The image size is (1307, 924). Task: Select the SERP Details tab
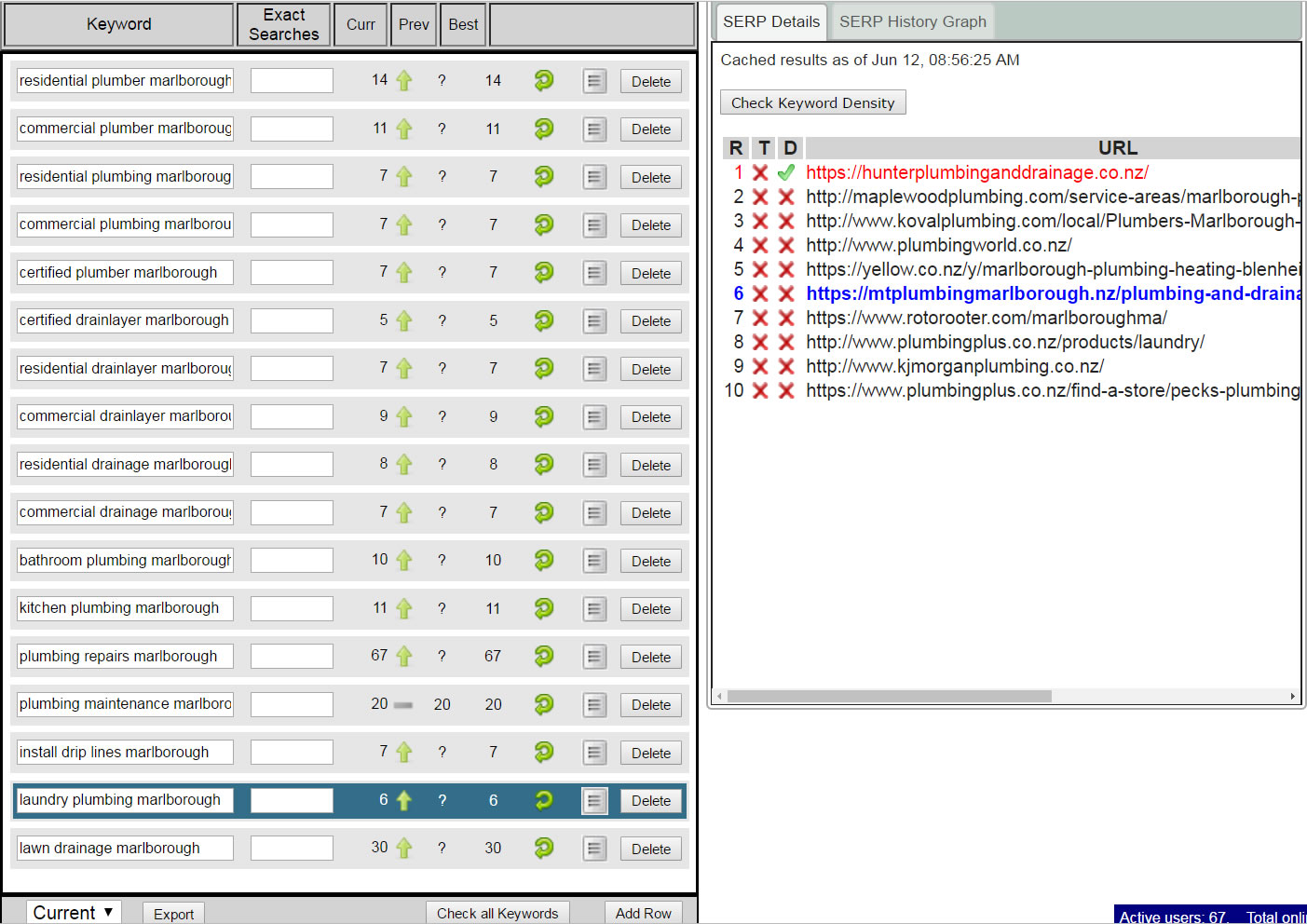(x=770, y=21)
